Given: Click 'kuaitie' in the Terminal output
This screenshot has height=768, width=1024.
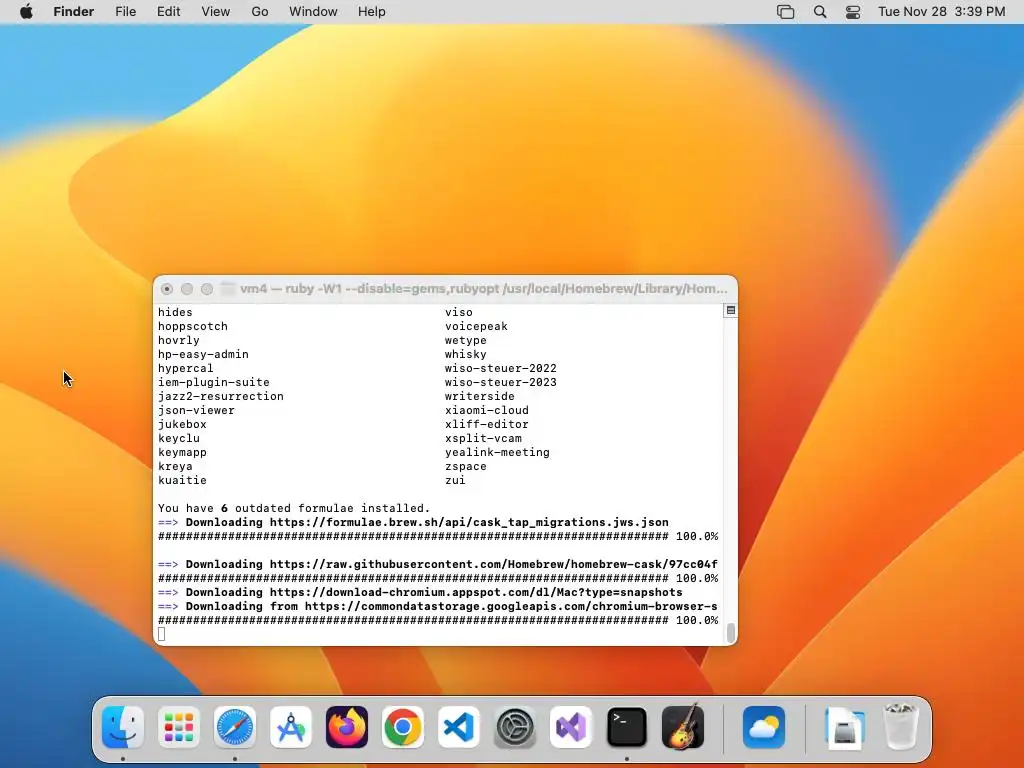Looking at the screenshot, I should [x=182, y=481].
